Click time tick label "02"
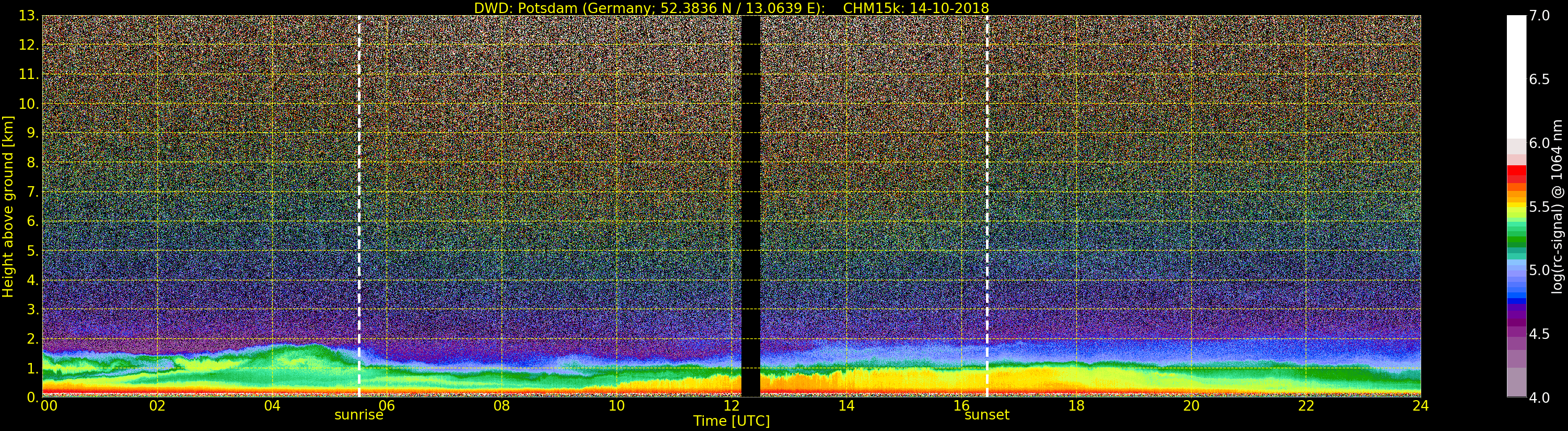This screenshot has width=1568, height=431. tap(158, 406)
